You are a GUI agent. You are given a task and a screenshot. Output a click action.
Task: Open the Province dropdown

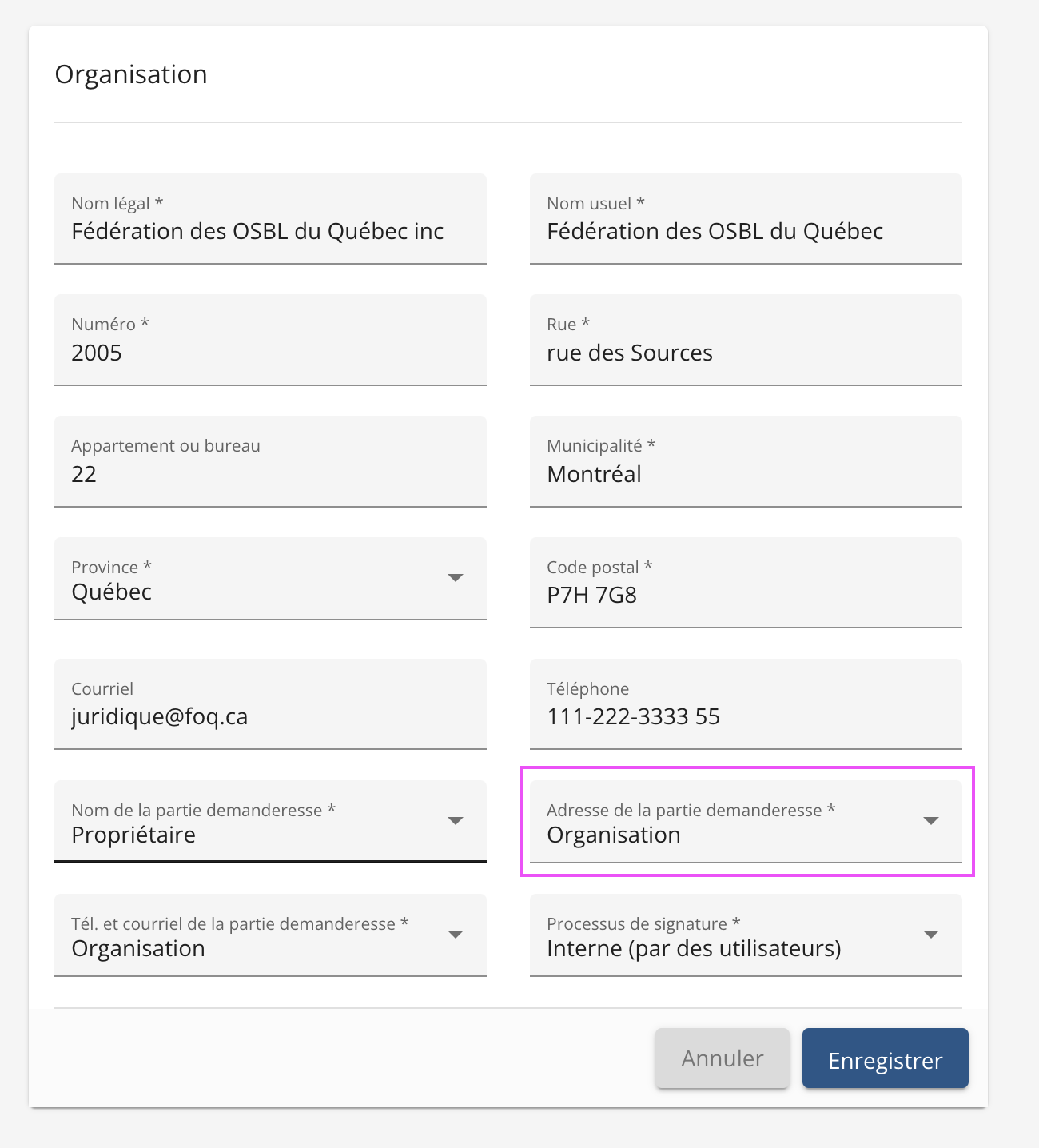[x=256, y=591]
